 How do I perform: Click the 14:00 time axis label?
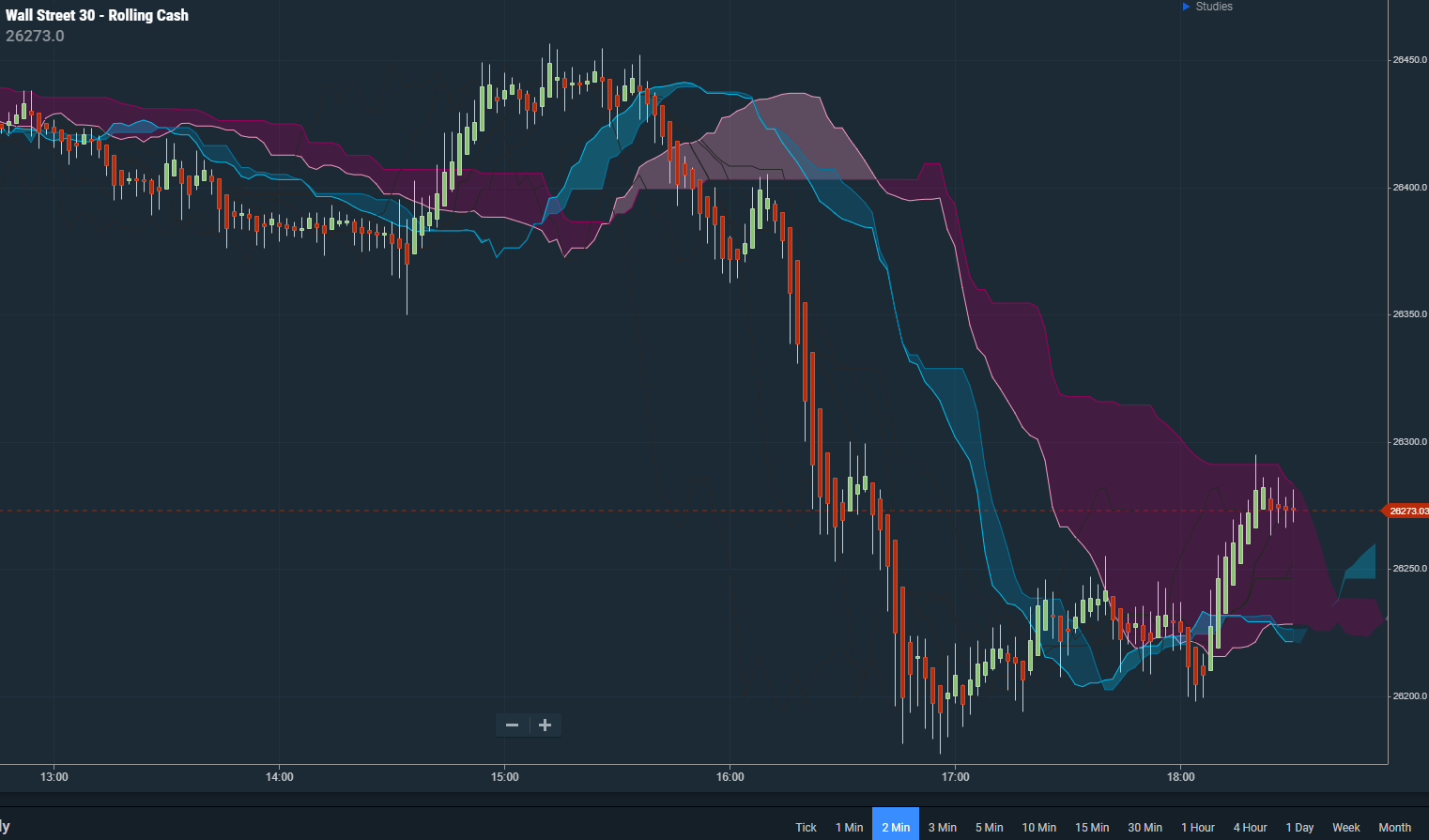point(280,777)
